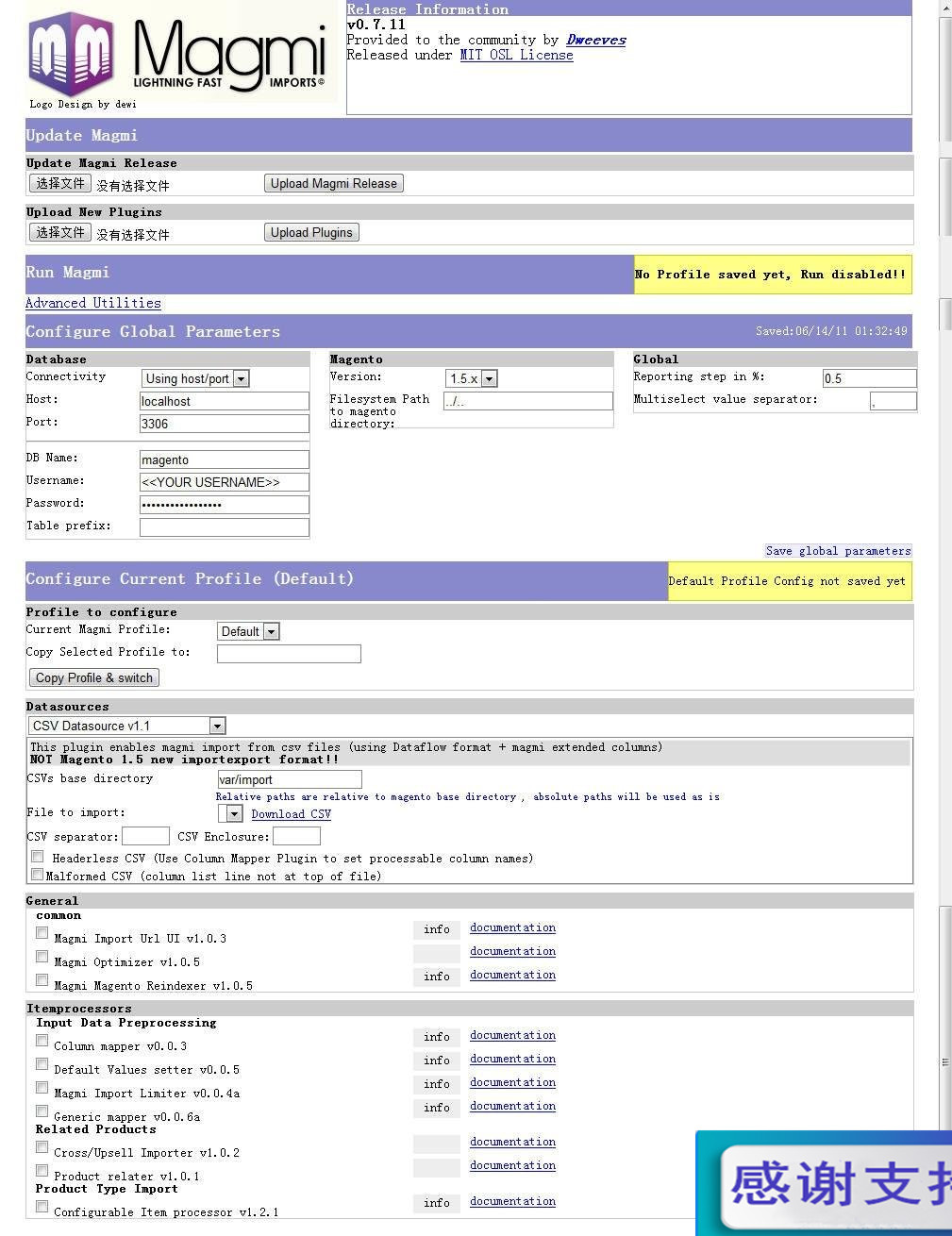952x1236 pixels.
Task: Open documentation for Generic mapper
Action: pyautogui.click(x=512, y=1106)
